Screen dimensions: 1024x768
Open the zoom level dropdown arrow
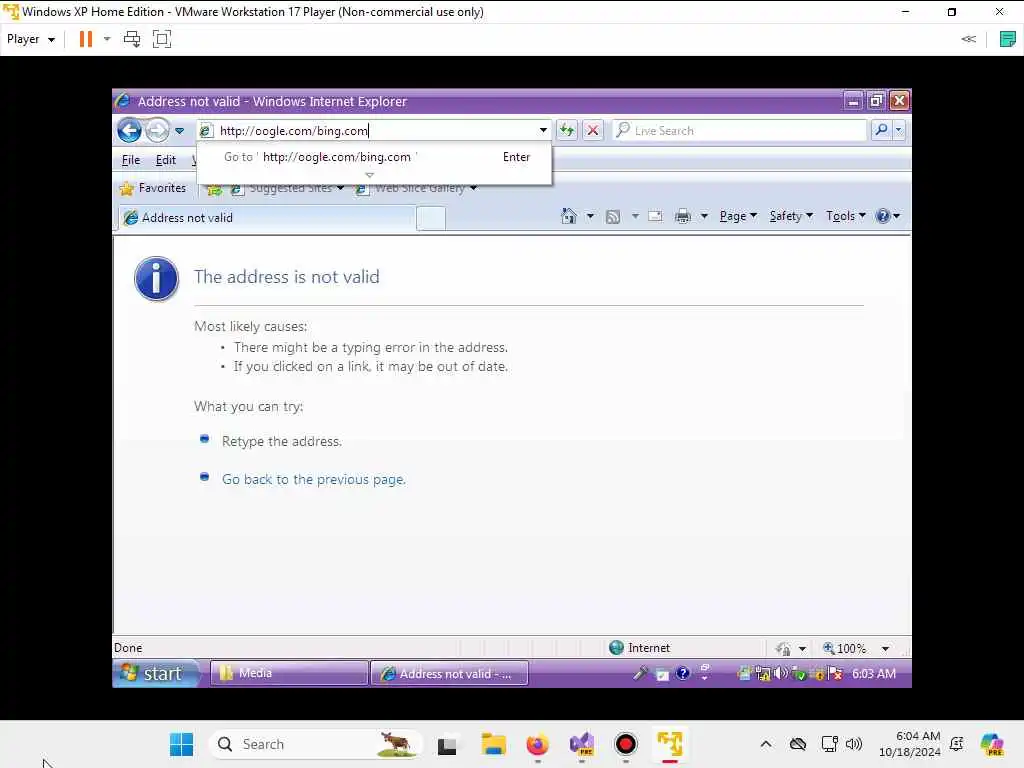[885, 648]
